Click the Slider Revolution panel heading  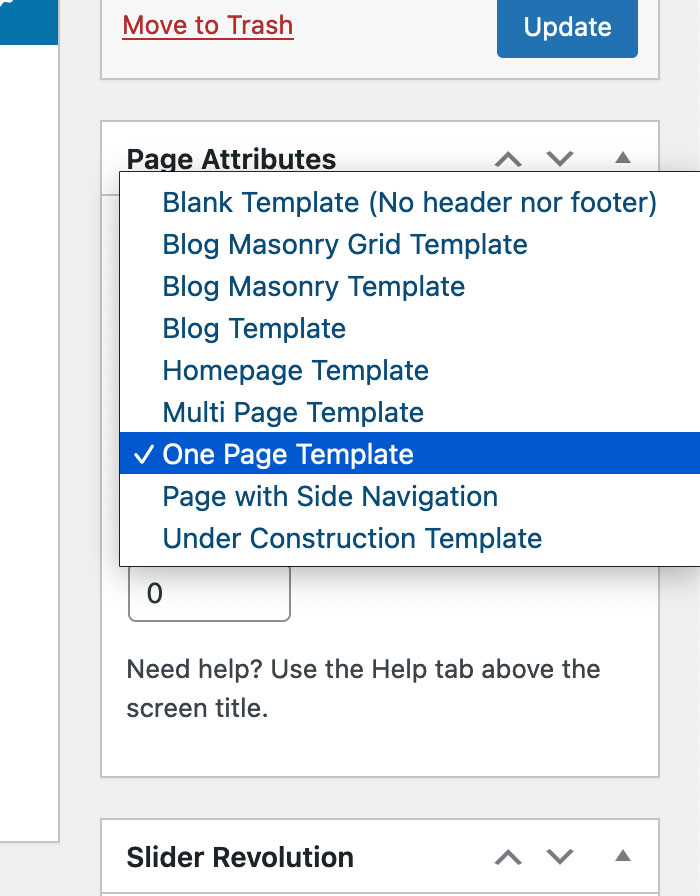point(240,857)
